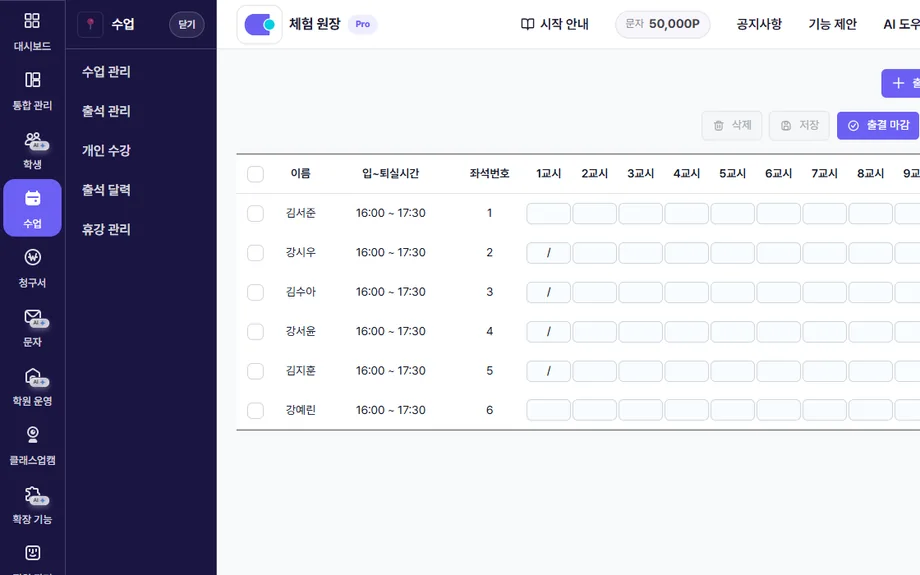Click the book icon of 시작 안내

527,24
